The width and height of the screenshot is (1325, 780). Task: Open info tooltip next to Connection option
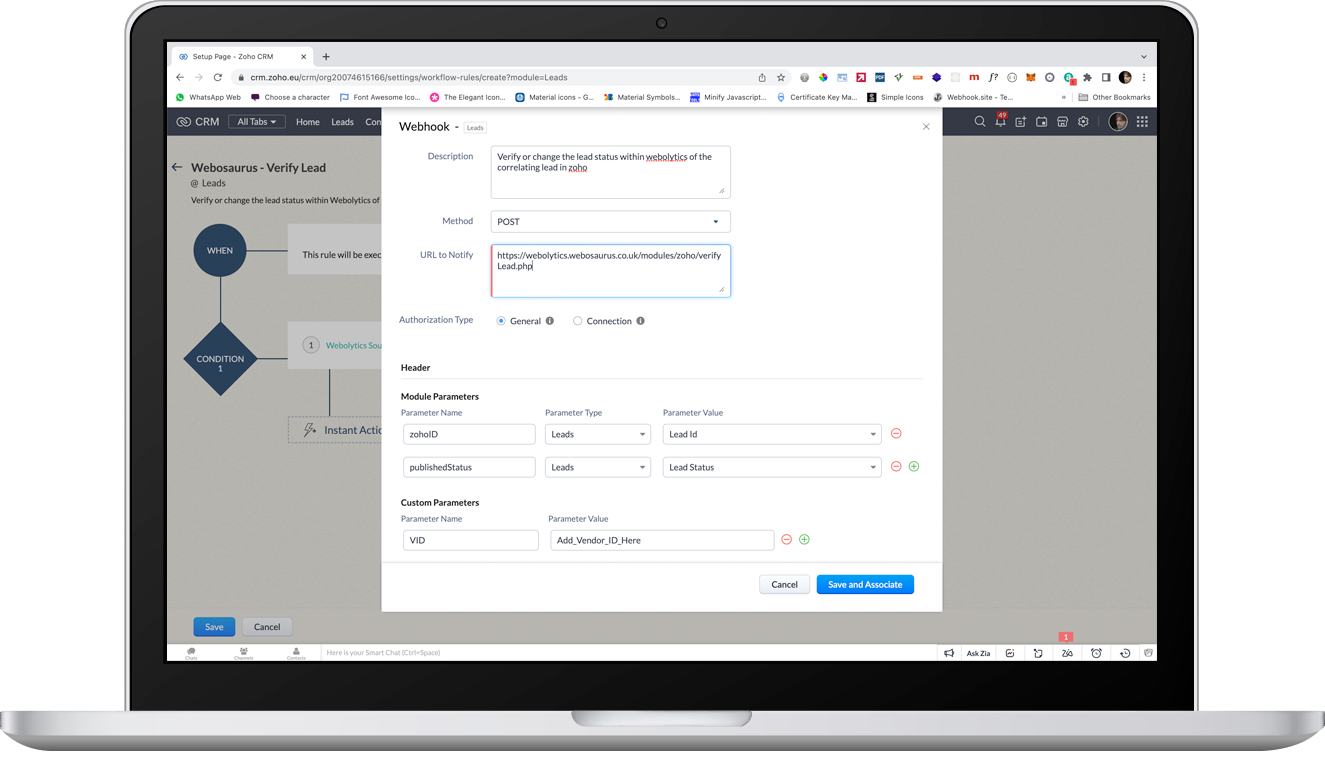point(641,321)
